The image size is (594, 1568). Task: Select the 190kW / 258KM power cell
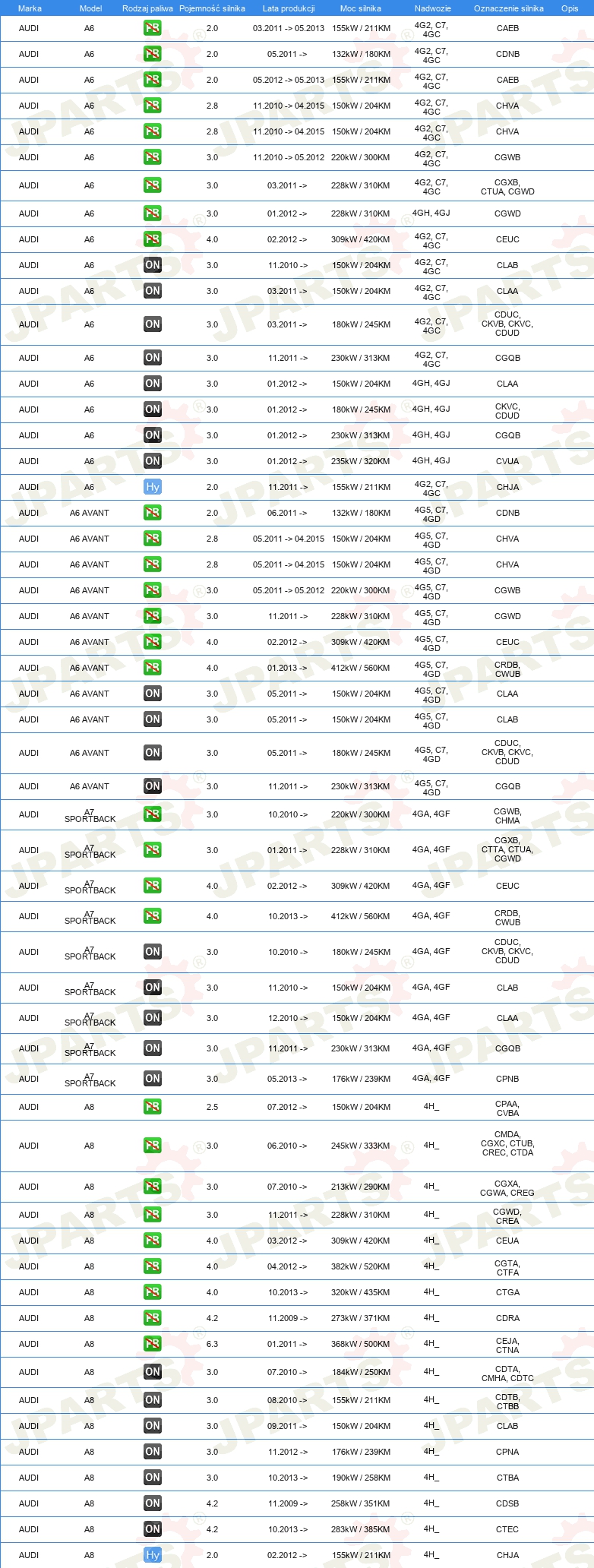(x=361, y=1478)
